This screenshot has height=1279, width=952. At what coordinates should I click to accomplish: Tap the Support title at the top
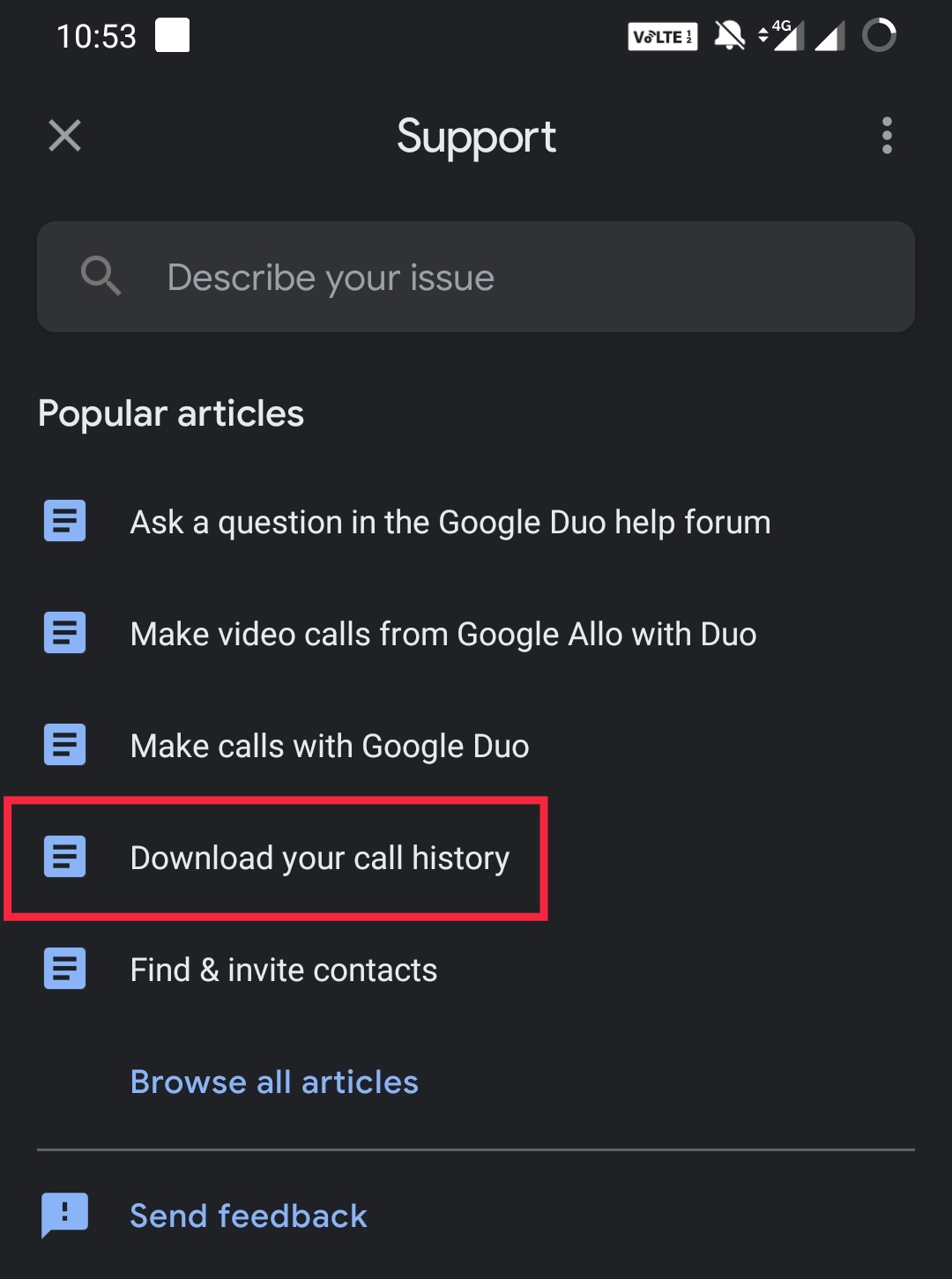click(x=476, y=136)
